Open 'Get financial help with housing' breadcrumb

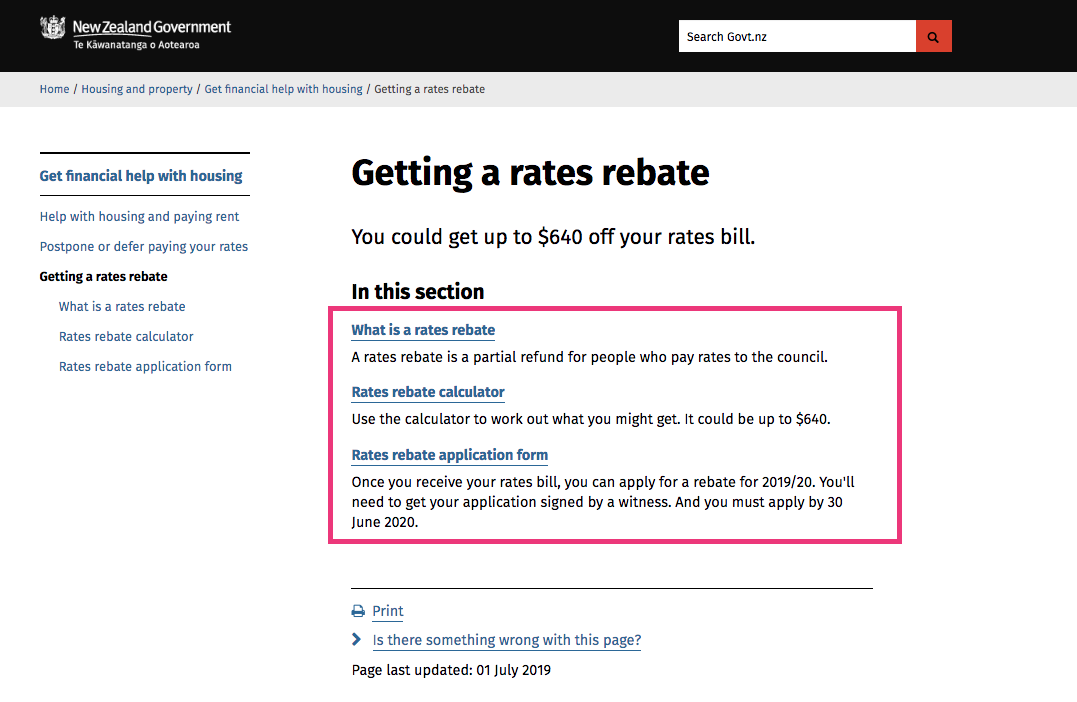pyautogui.click(x=283, y=89)
